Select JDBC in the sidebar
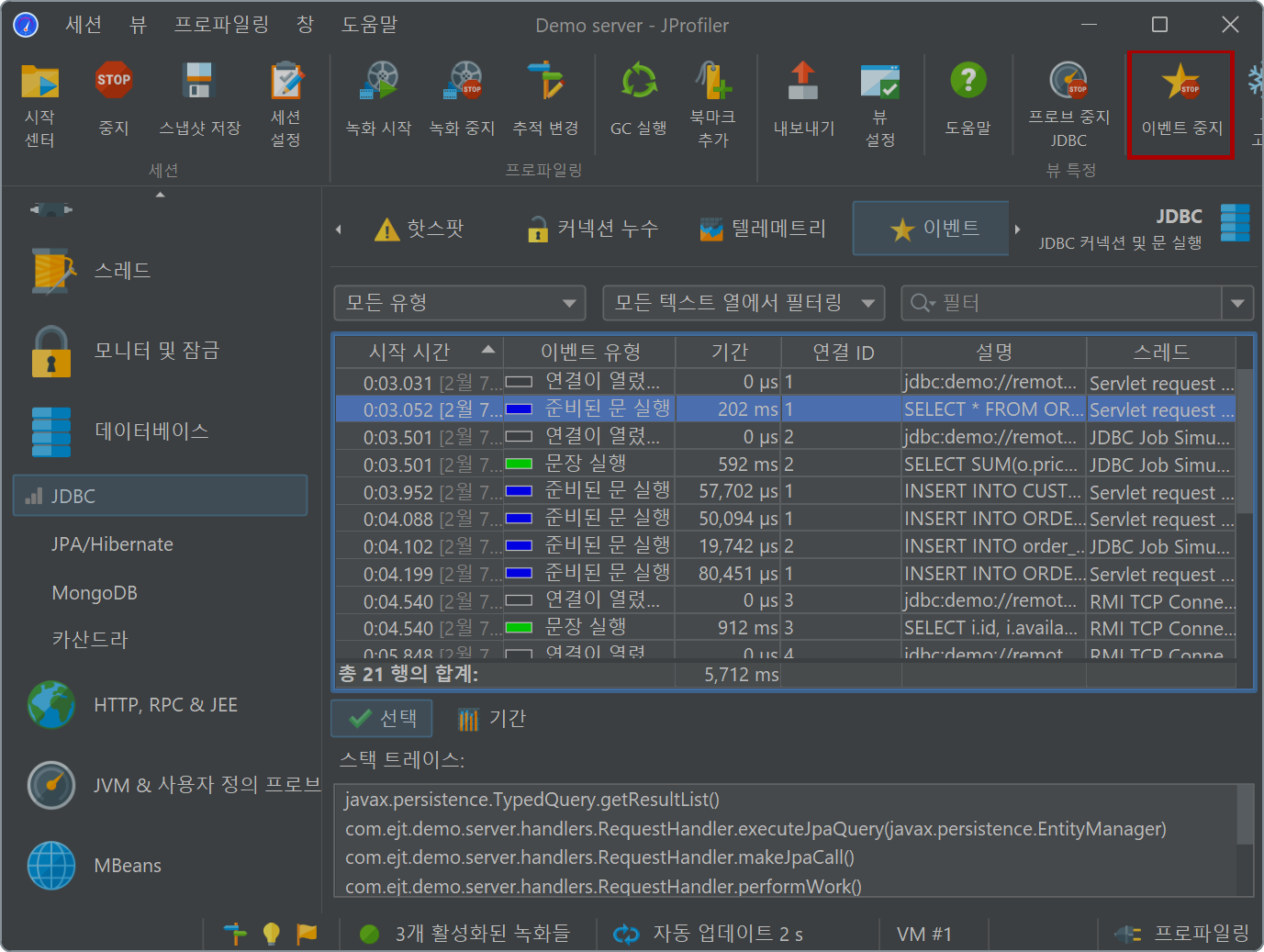The width and height of the screenshot is (1264, 952). 161,496
